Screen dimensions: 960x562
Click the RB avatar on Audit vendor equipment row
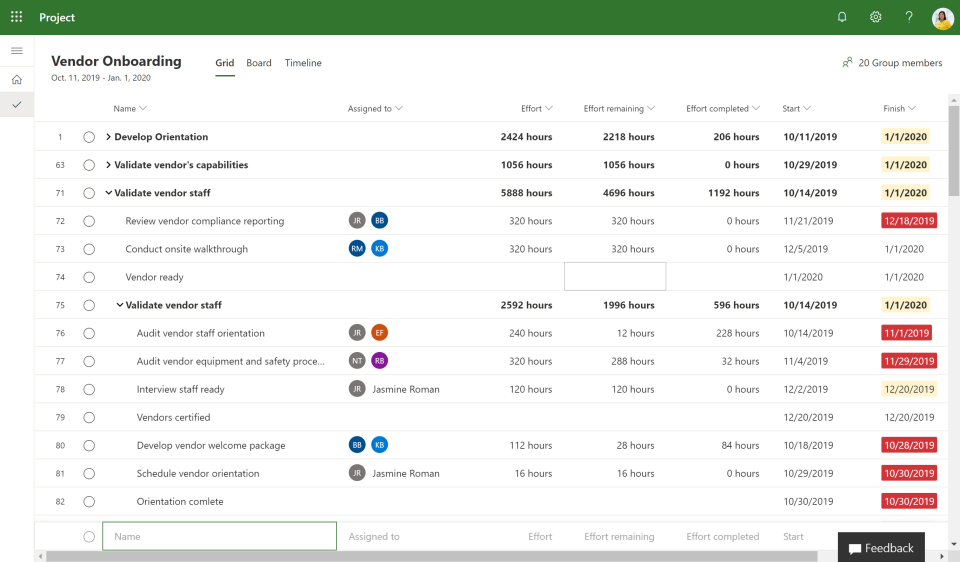pos(380,361)
